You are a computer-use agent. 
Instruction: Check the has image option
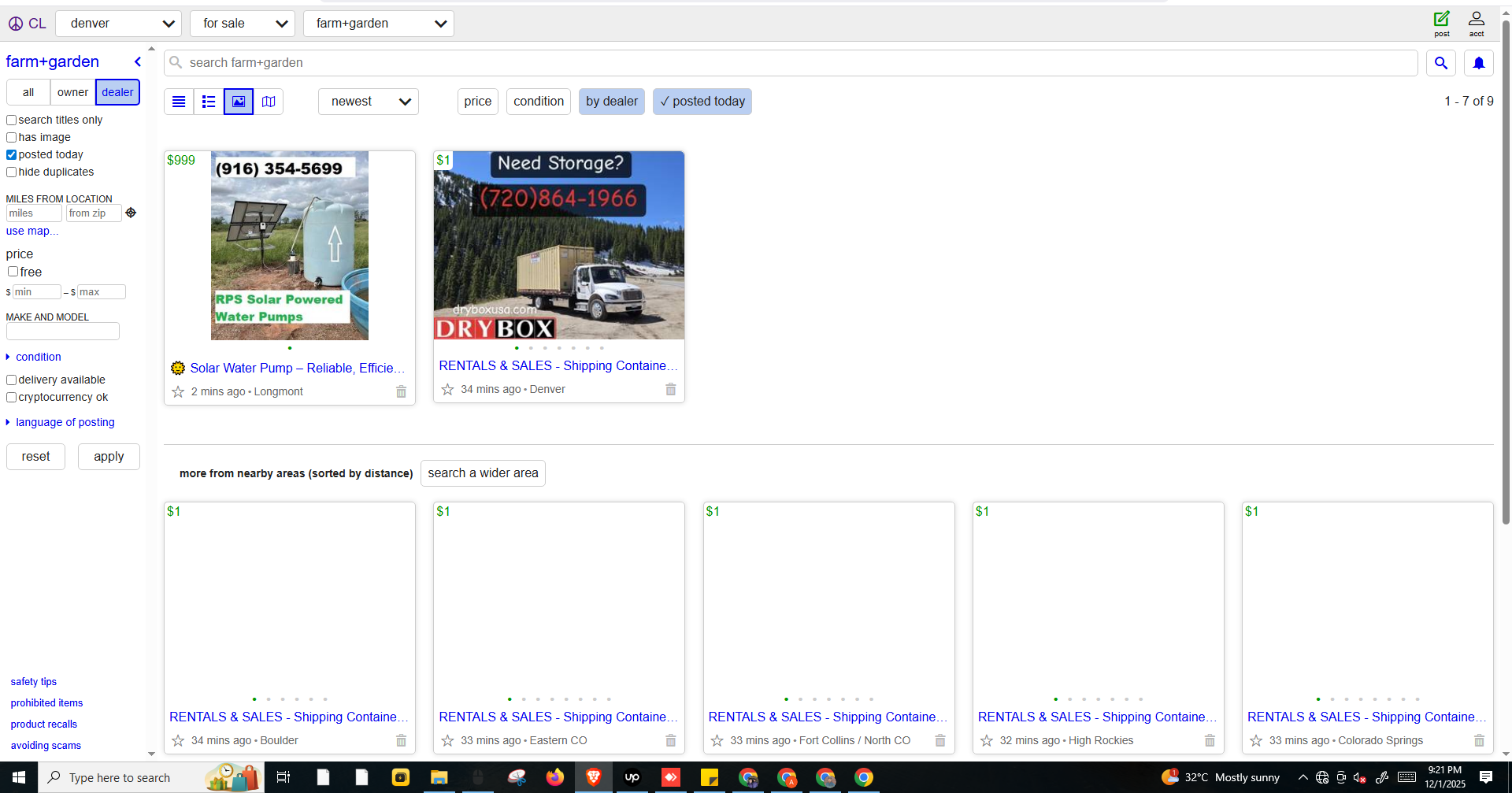[12, 138]
